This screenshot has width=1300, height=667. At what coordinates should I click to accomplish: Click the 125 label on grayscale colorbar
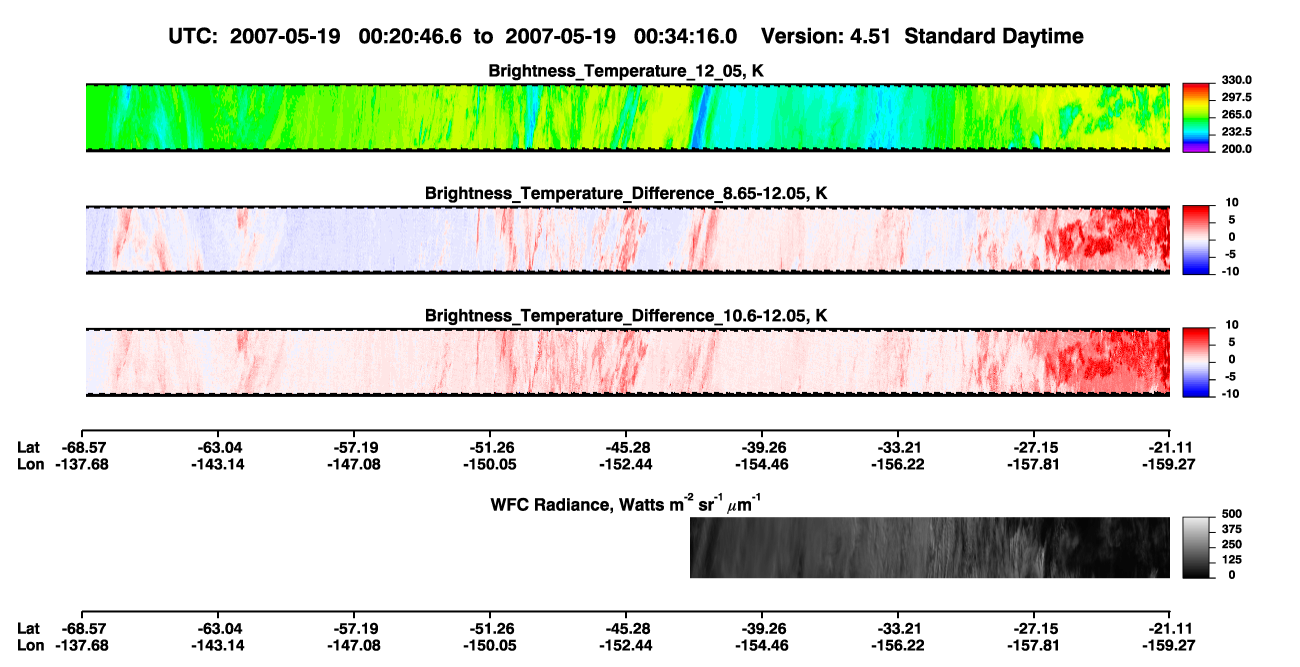1232,559
